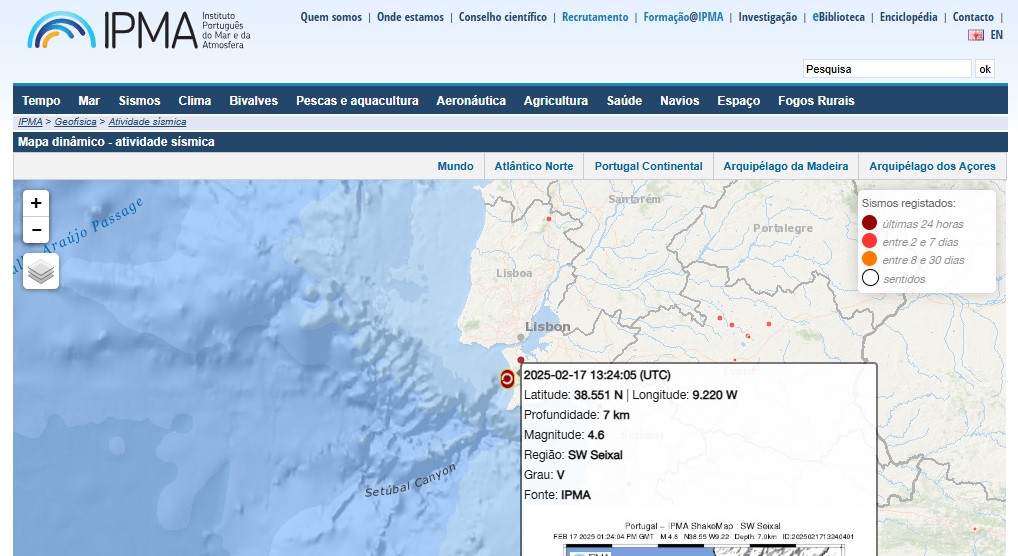Click the dark red earthquake dot below Lisbon

(x=521, y=360)
